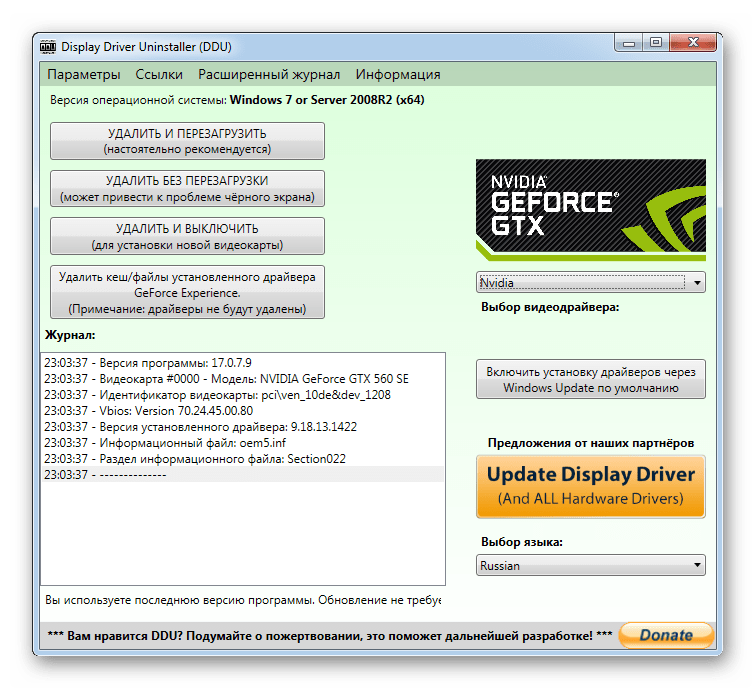756x689 pixels.
Task: Click the NVIDIA GeForce GTX logo image
Action: [x=590, y=210]
